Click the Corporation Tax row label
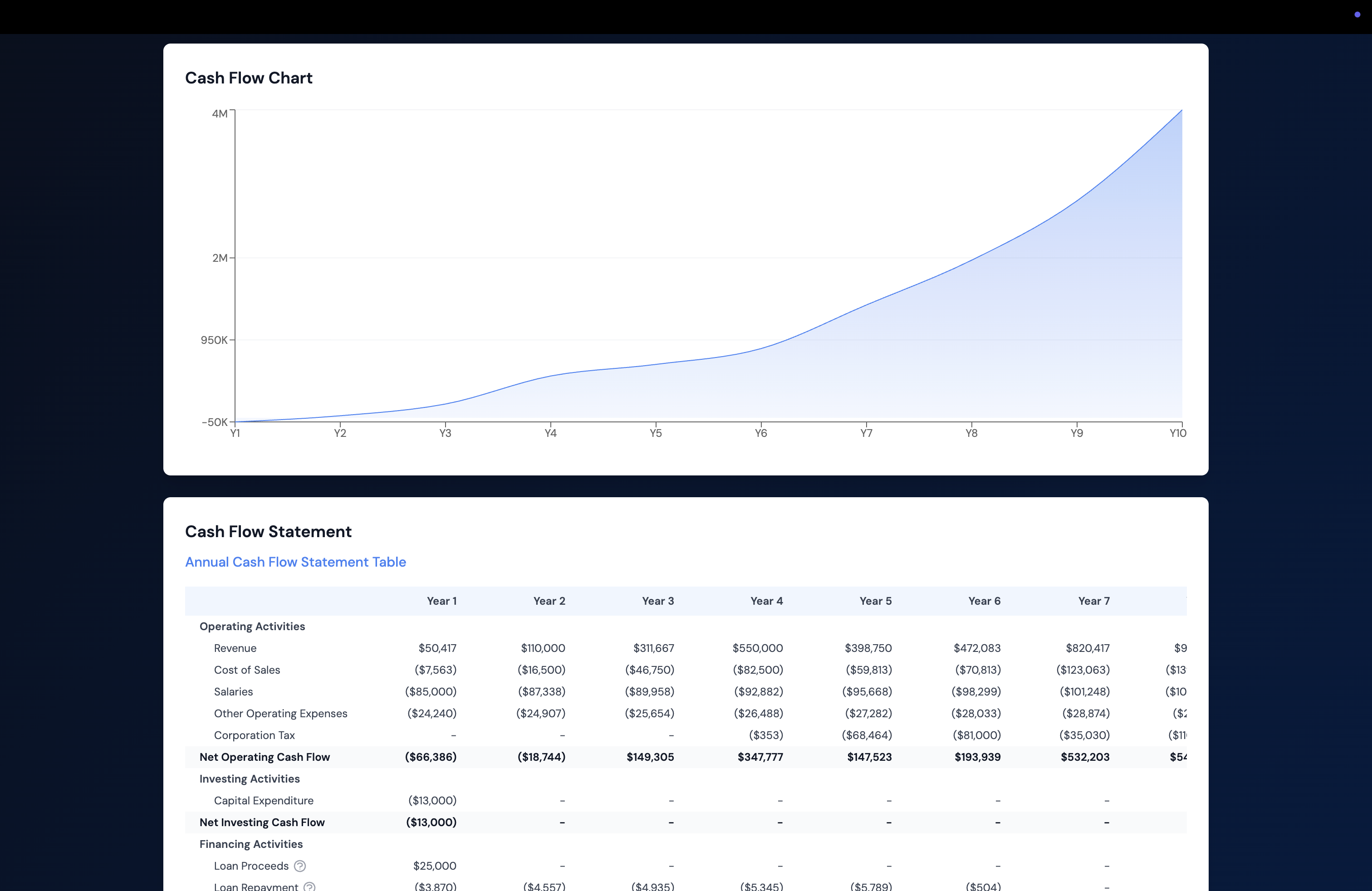Viewport: 1372px width, 891px height. [254, 735]
